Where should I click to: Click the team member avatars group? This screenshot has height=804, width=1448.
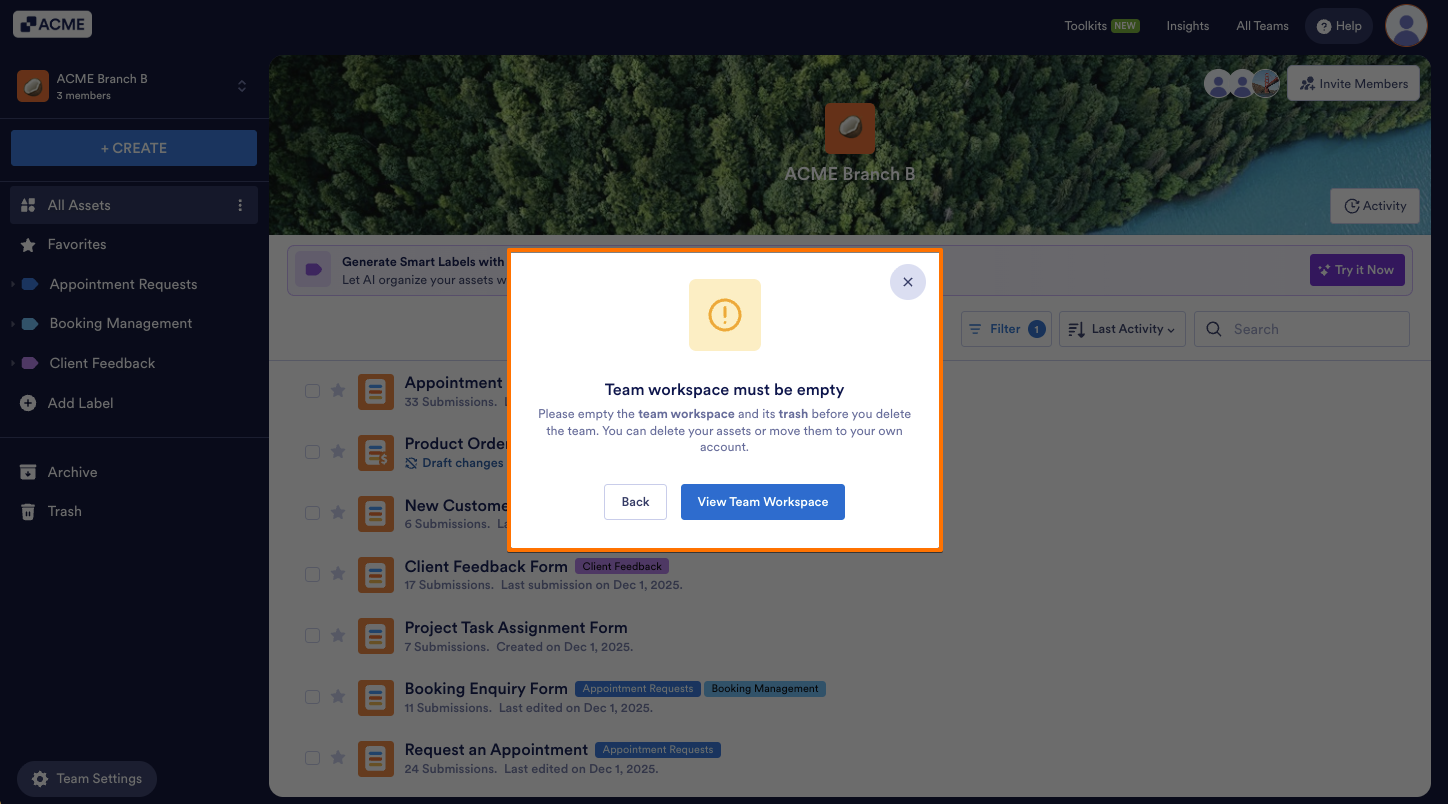pos(1241,84)
